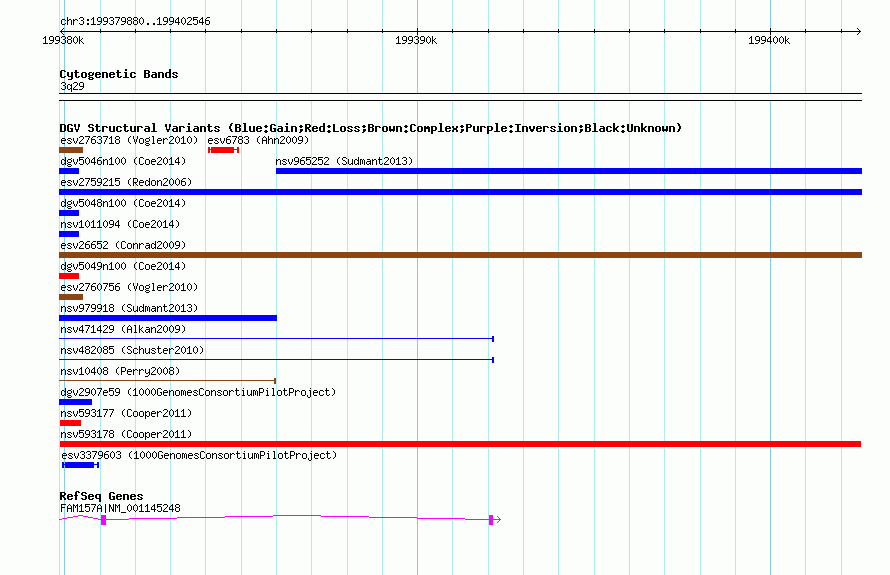Click the RefSeq Genes track heading
The image size is (890, 575).
point(101,496)
